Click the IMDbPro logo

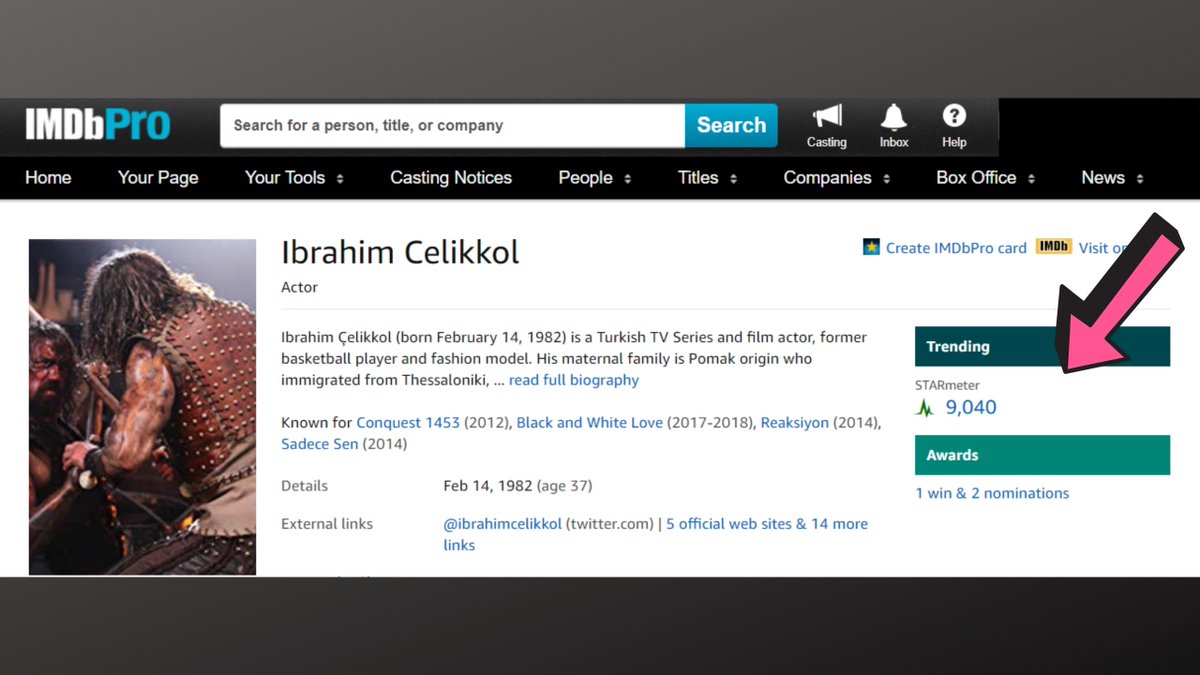pos(98,125)
